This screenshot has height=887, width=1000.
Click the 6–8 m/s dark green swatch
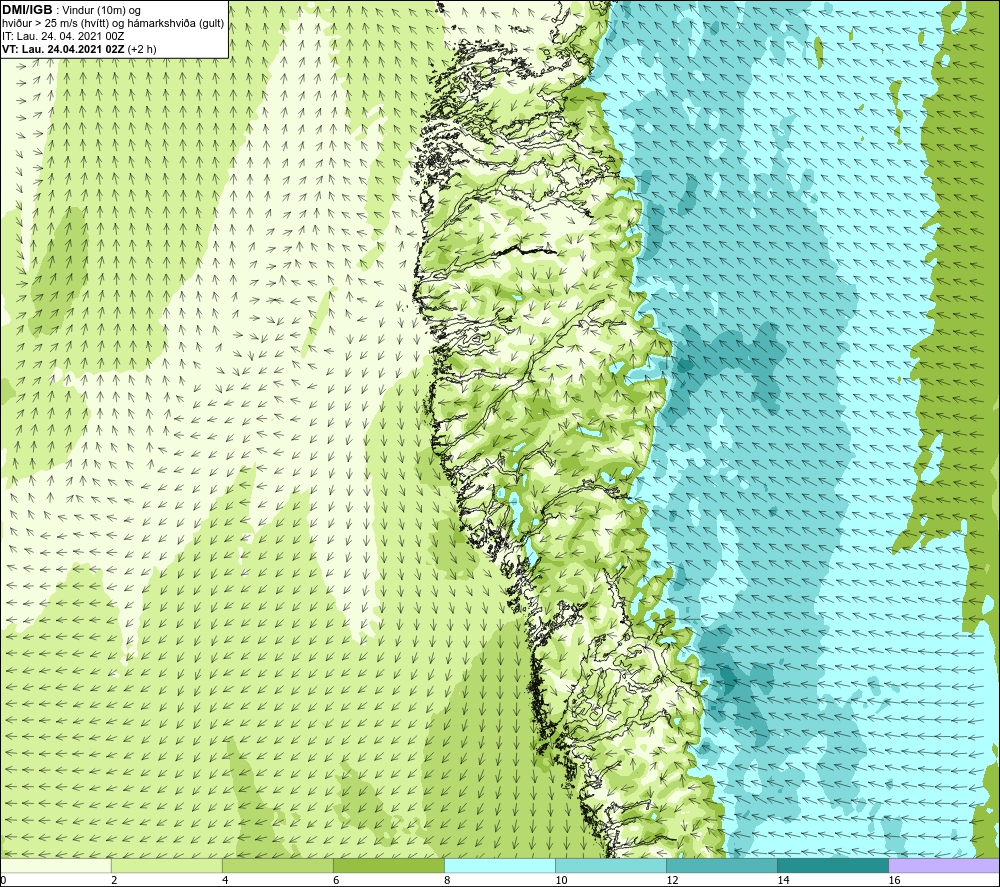(388, 865)
